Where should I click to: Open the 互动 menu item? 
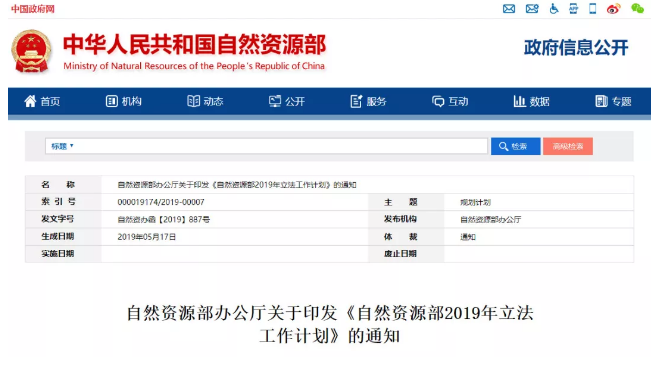[450, 101]
